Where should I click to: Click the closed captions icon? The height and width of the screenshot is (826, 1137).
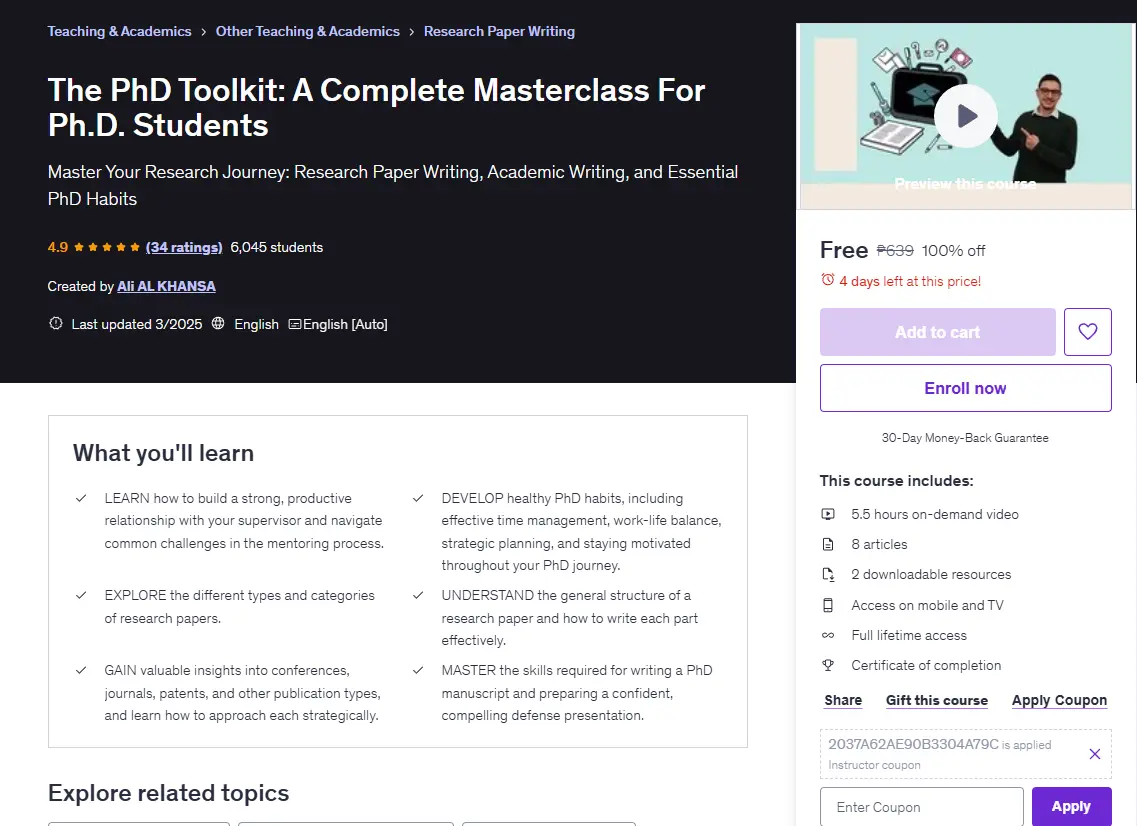(x=294, y=324)
